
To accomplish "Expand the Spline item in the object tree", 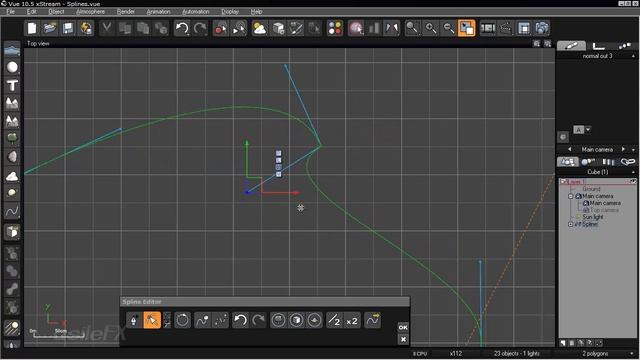I will click(571, 224).
